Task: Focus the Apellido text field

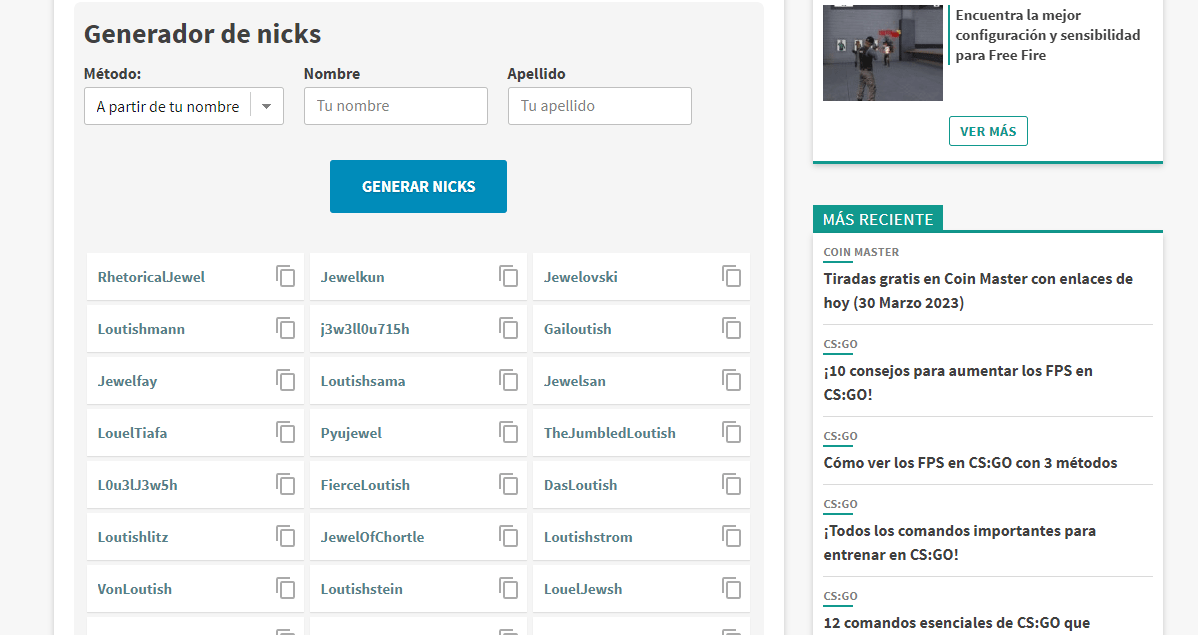Action: (600, 106)
